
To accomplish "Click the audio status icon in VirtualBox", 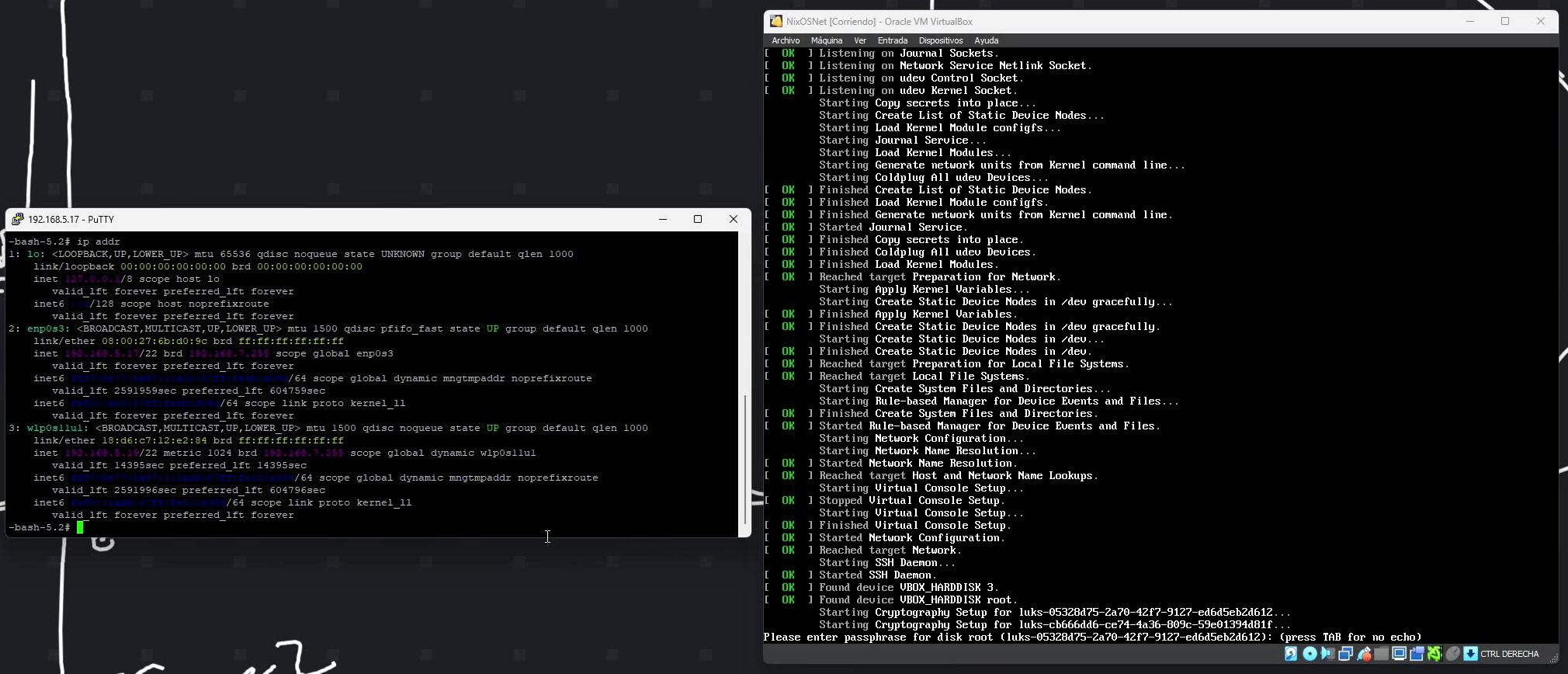I will [1328, 654].
